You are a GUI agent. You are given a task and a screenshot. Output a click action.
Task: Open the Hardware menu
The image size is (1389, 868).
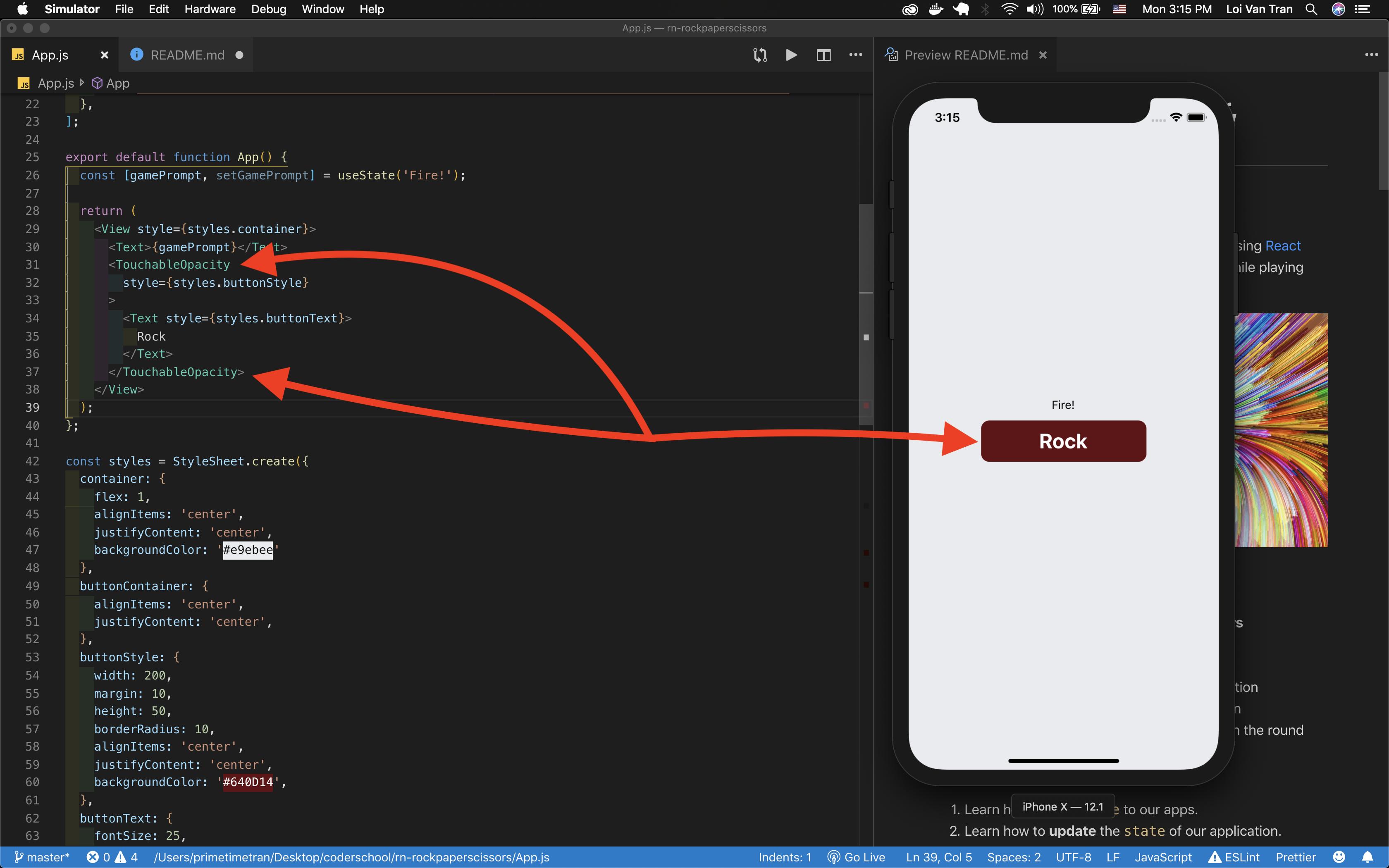click(210, 9)
